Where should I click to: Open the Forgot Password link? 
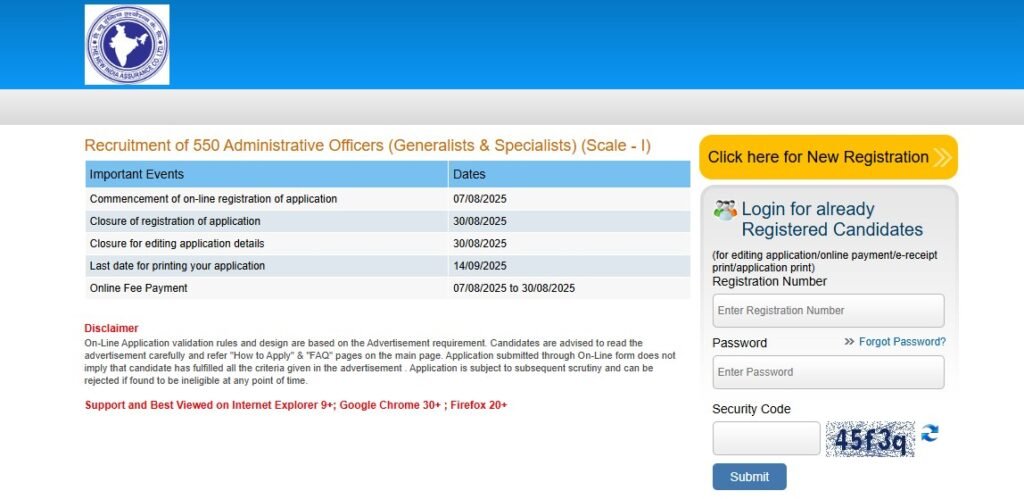[x=902, y=342]
